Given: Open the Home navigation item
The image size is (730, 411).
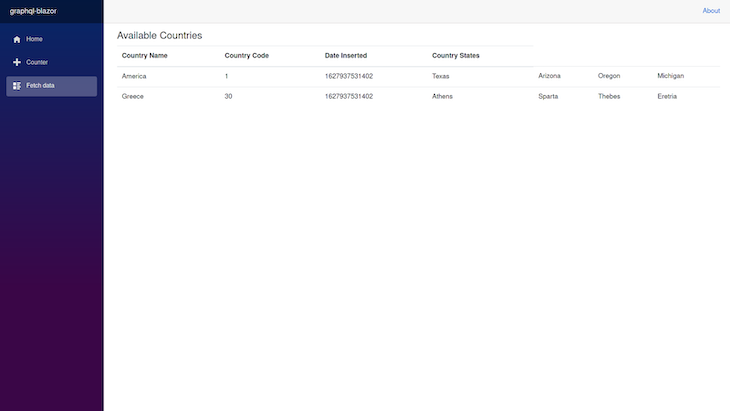Looking at the screenshot, I should click(52, 40).
